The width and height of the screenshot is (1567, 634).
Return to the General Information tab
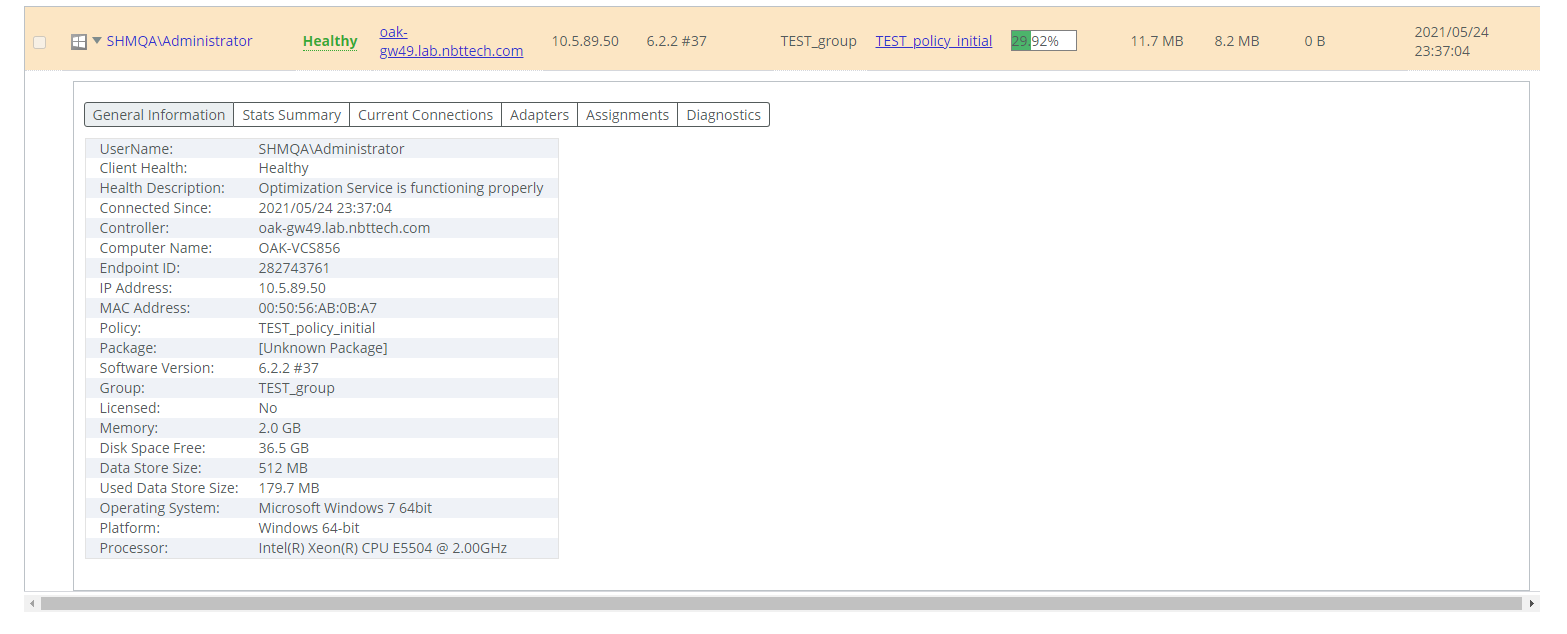click(x=158, y=114)
